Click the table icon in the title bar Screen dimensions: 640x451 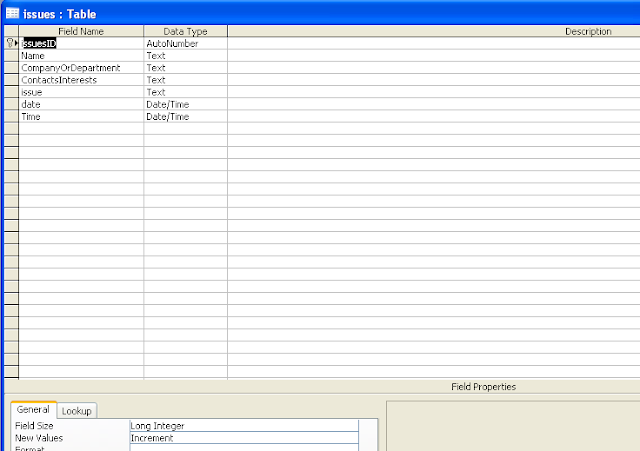point(12,13)
